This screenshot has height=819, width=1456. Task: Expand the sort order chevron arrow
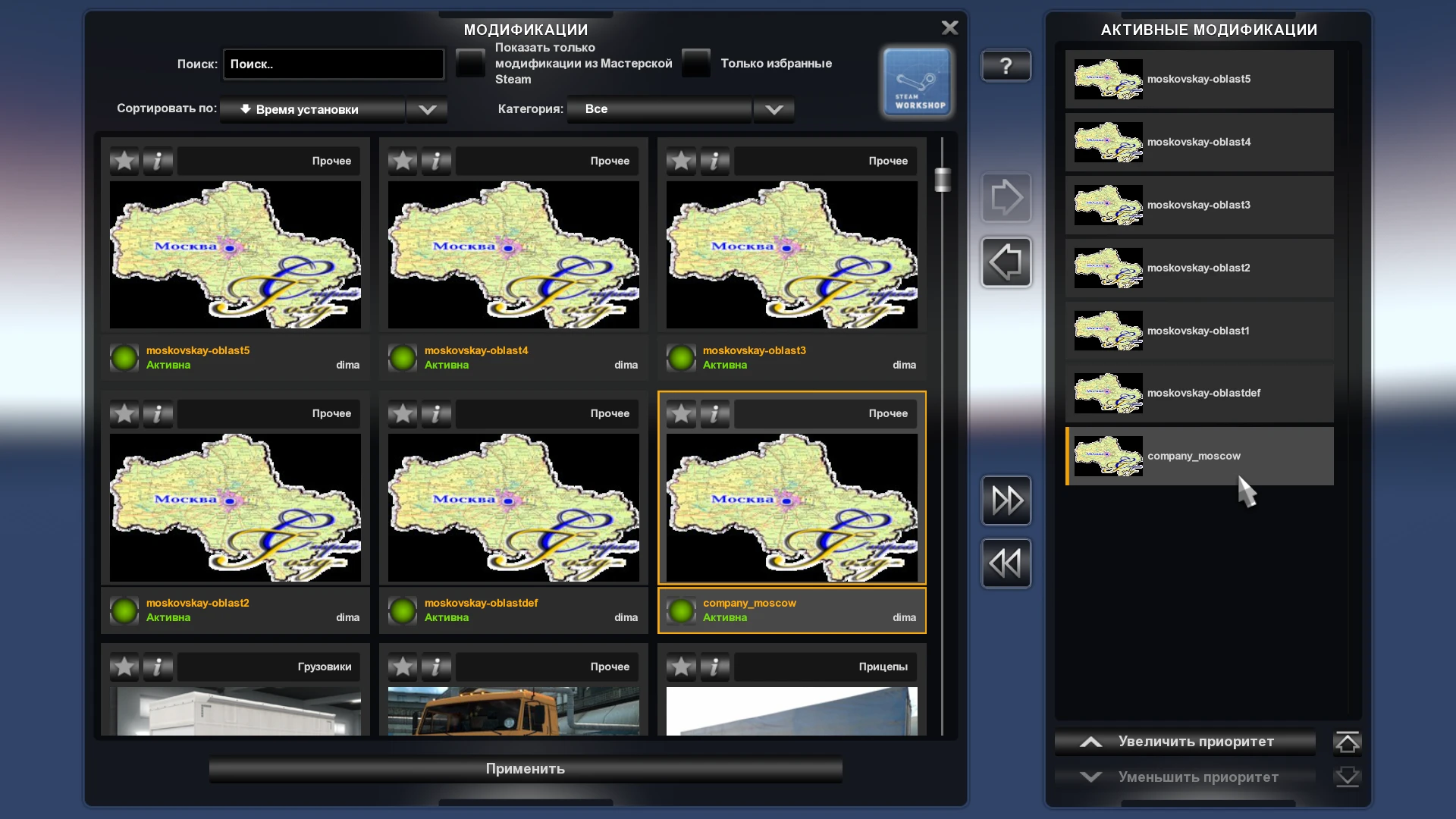[426, 109]
